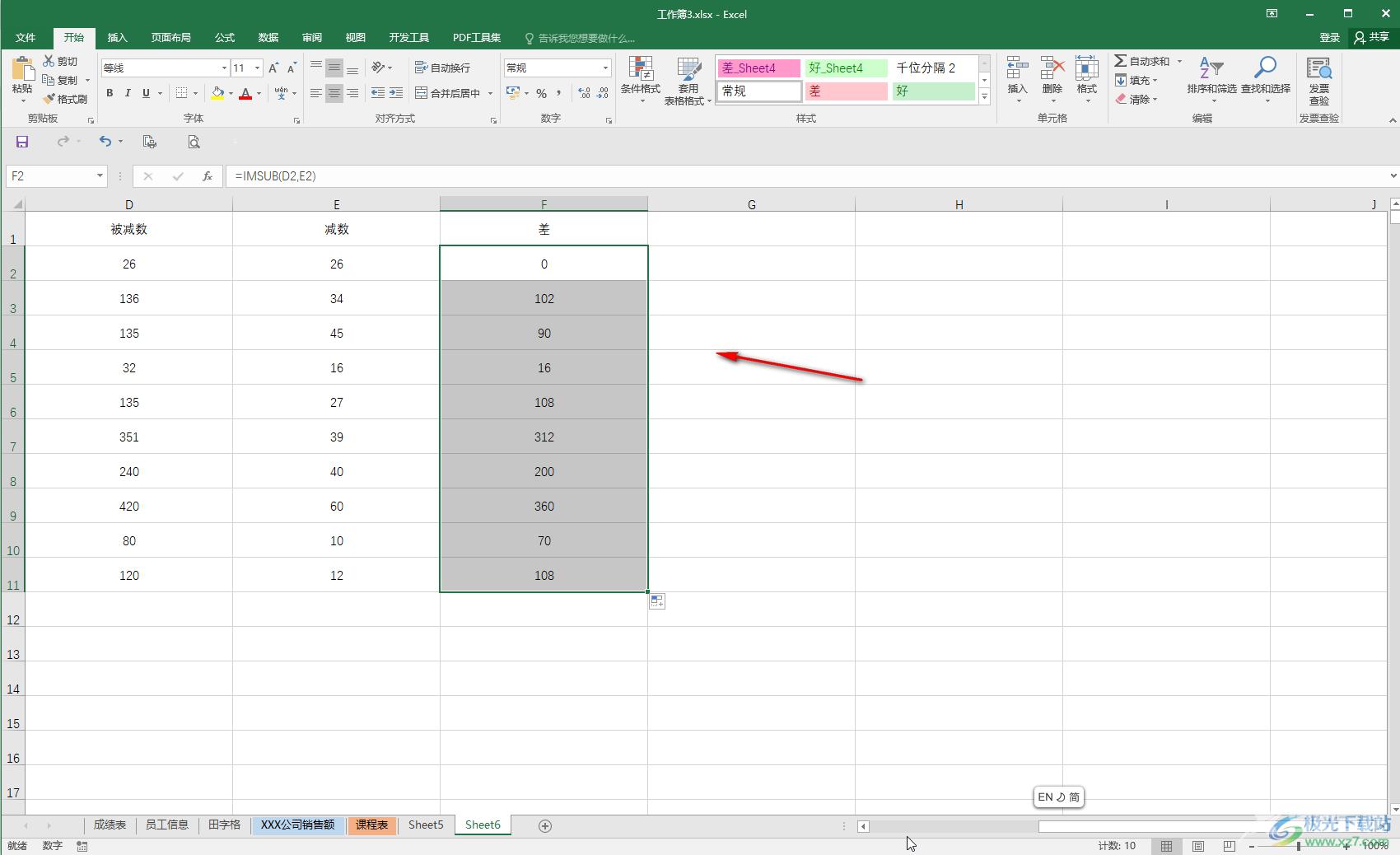Toggle middle vertical alignment

point(334,68)
